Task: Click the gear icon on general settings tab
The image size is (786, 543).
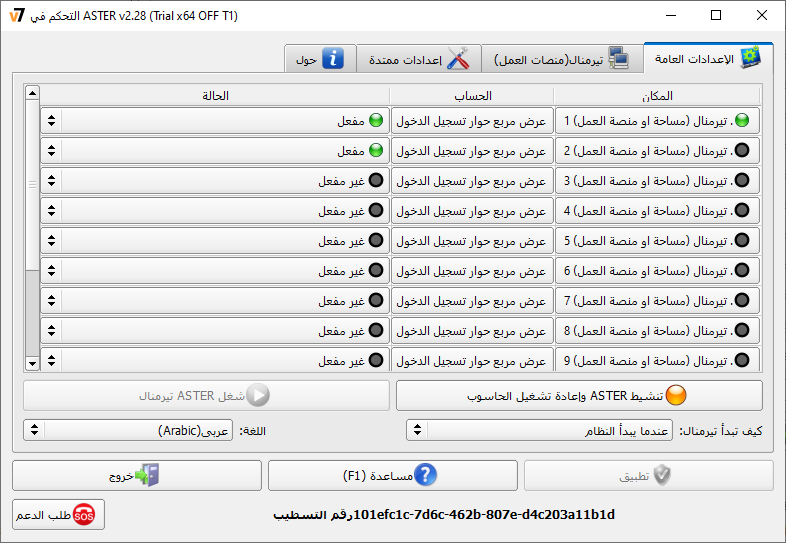Action: (x=750, y=58)
